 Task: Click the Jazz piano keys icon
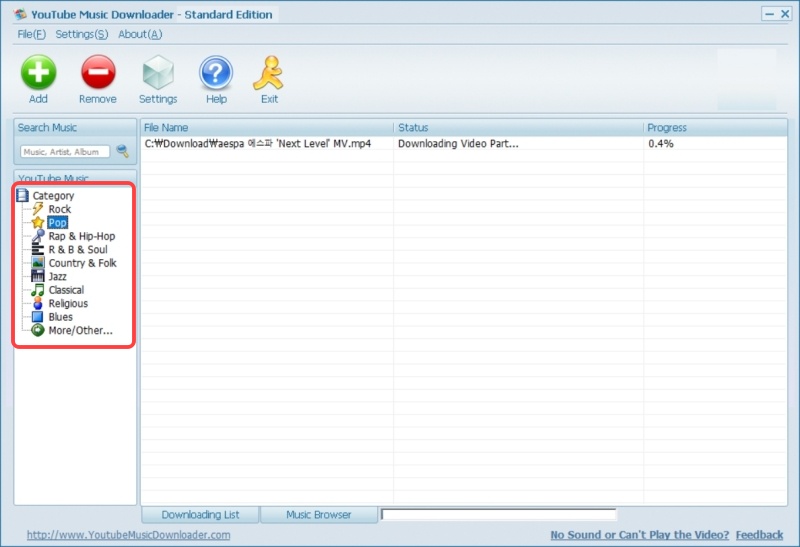38,276
